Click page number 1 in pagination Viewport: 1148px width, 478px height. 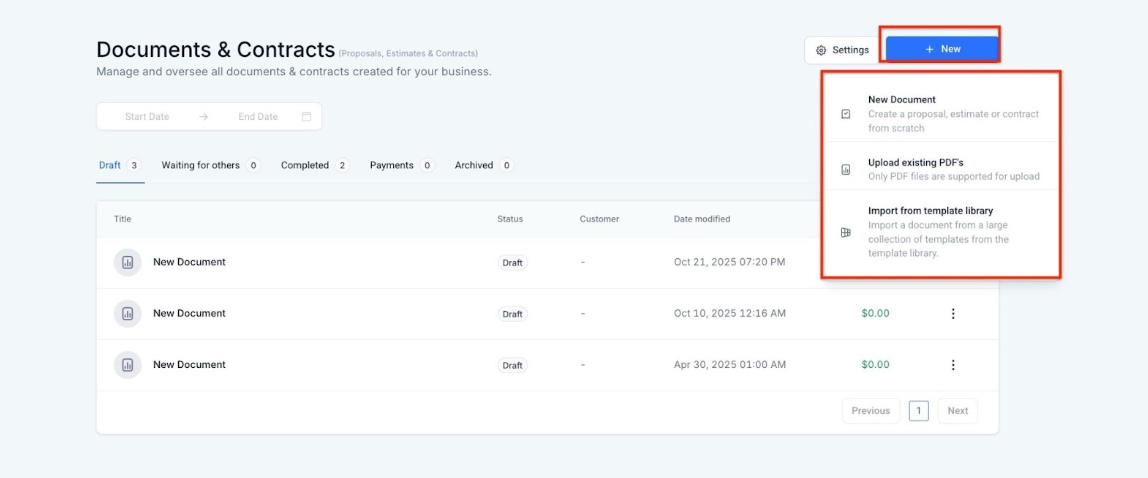point(918,411)
